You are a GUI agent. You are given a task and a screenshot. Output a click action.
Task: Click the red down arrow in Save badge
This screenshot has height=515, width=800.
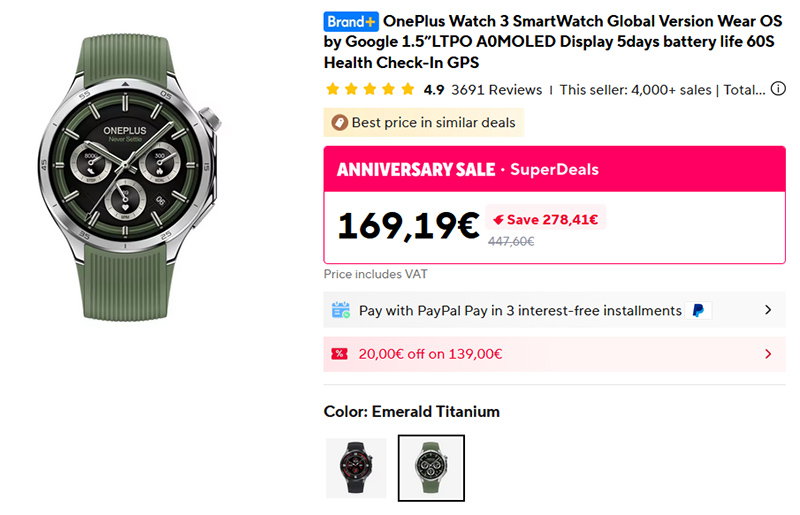tap(497, 219)
